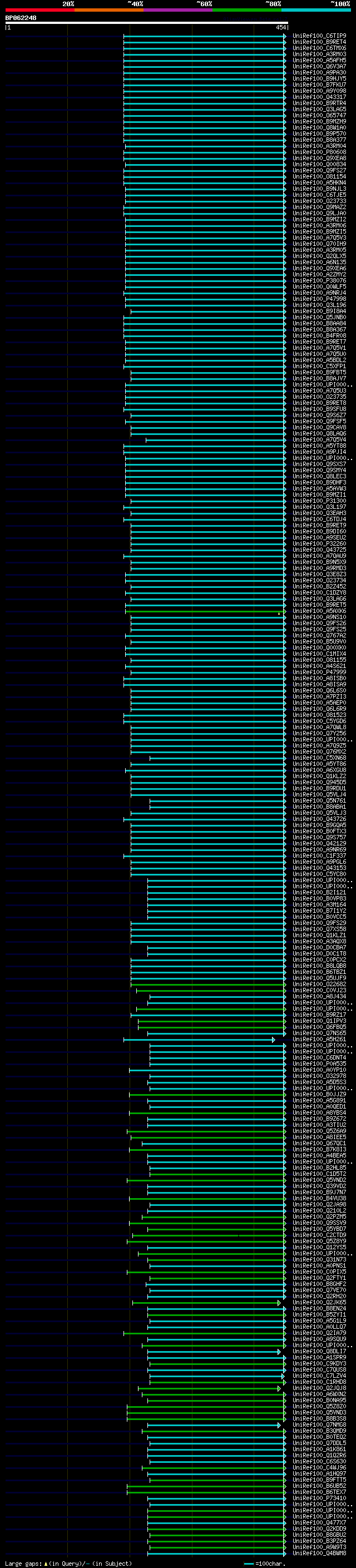
Task: Select the last hit UniRef100_Q4BWM8
Action: point(319,1553)
